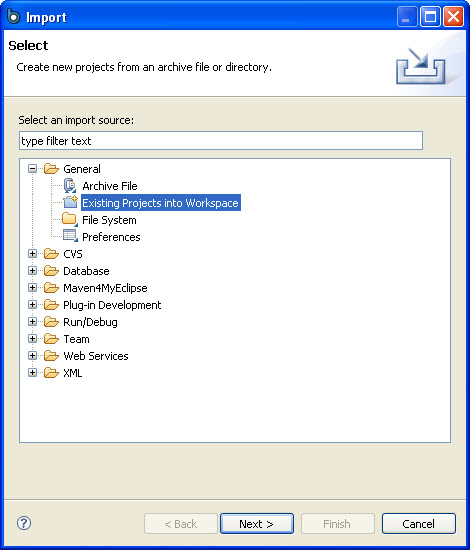Collapse the General tree node

coord(32,169)
